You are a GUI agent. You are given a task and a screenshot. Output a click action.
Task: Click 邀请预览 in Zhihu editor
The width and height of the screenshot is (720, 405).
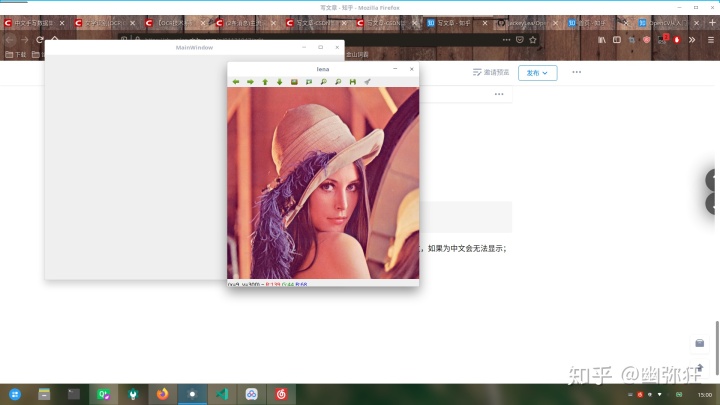point(491,72)
